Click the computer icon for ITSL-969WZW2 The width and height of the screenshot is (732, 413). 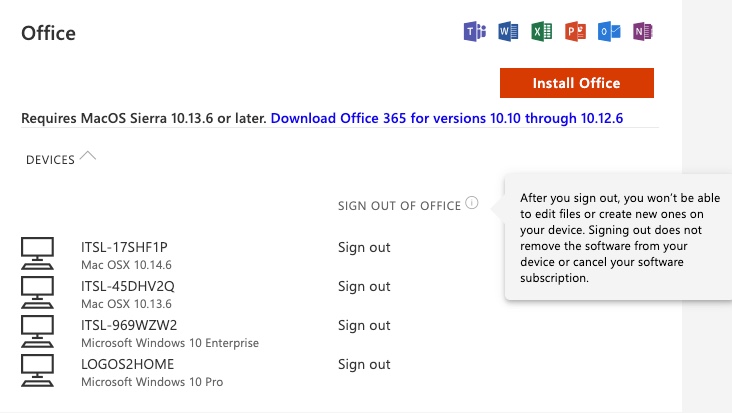(x=37, y=331)
